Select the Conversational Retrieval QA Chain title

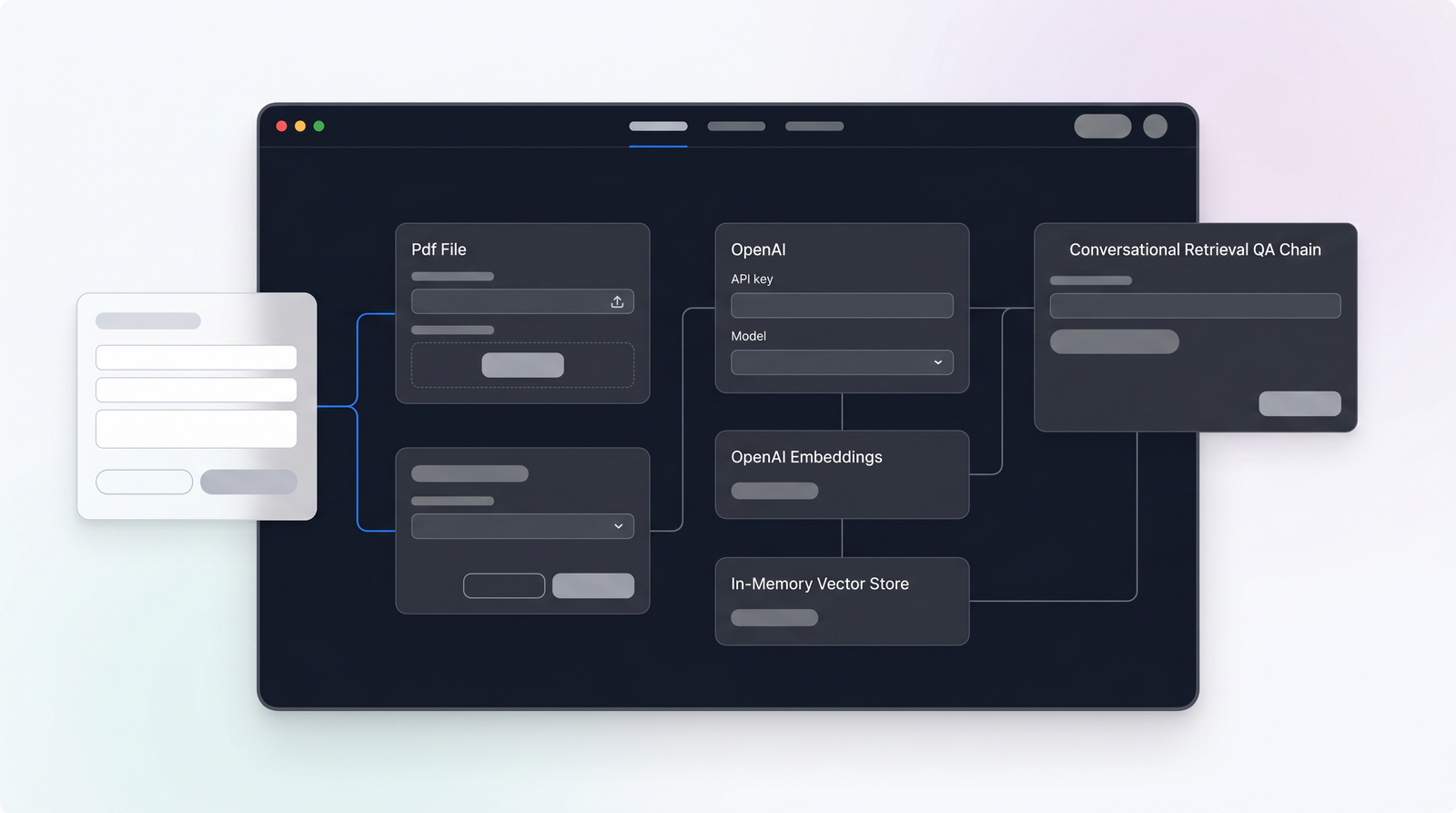[x=1195, y=249]
